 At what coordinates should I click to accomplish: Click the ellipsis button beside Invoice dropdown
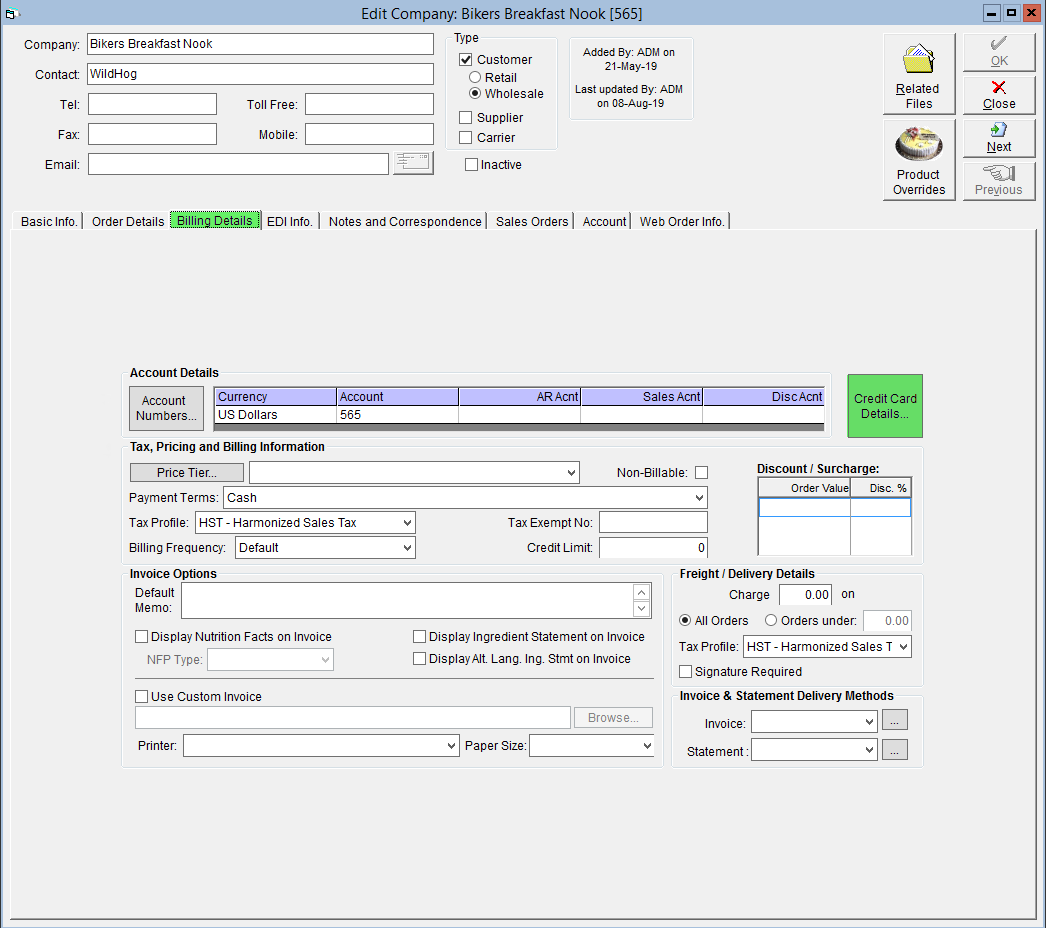coord(895,721)
